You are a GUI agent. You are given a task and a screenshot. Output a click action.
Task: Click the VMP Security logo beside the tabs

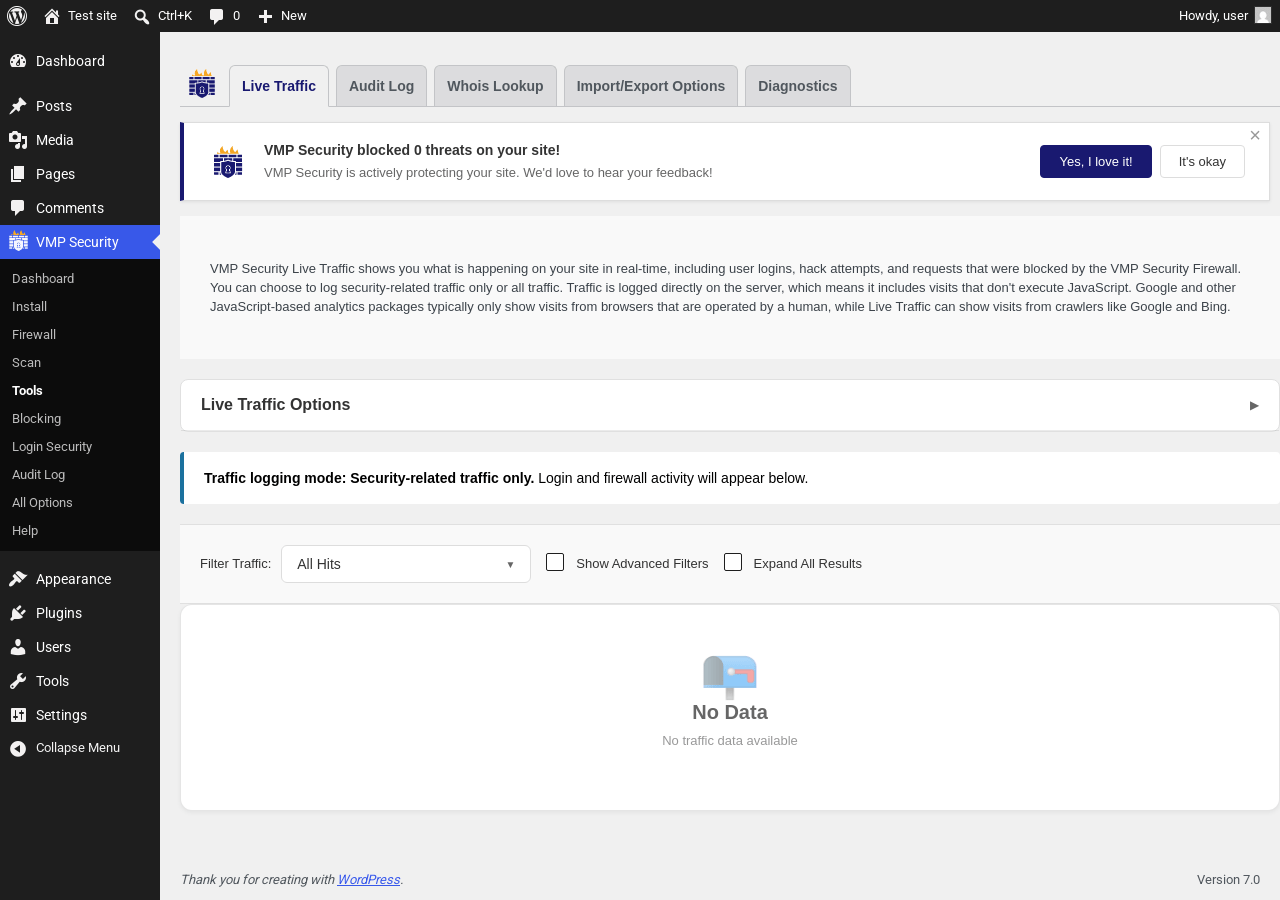click(x=202, y=84)
